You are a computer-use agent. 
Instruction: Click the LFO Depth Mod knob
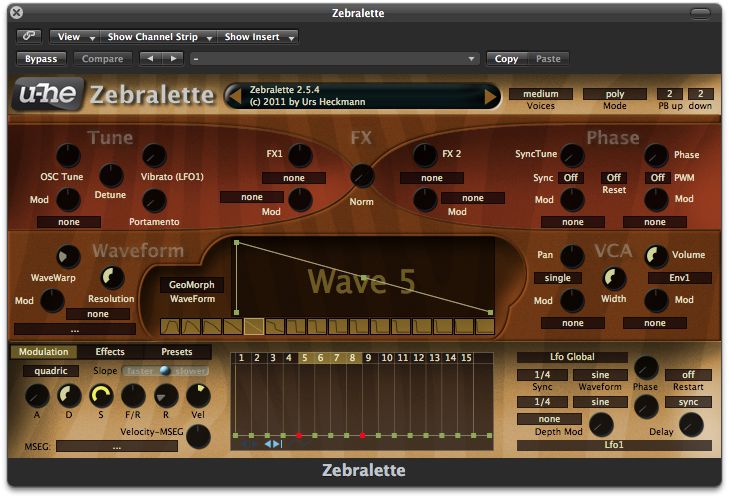[x=601, y=425]
